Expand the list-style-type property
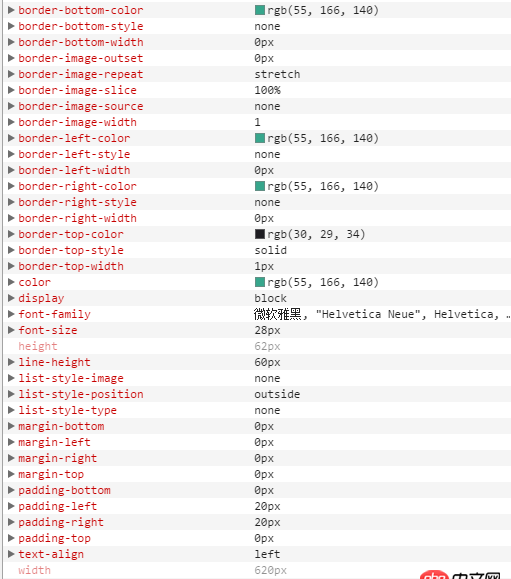Viewport: 511px width, 579px height. (11, 410)
